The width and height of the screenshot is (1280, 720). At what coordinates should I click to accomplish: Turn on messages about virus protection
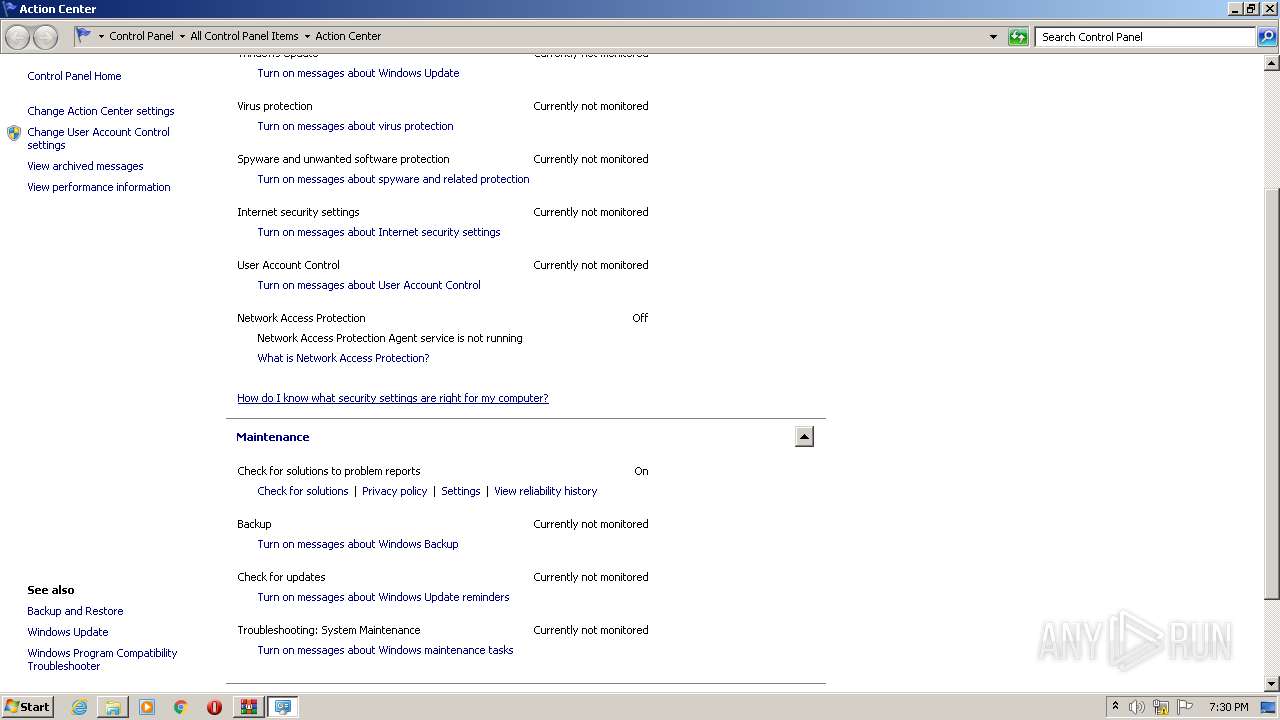[x=355, y=126]
